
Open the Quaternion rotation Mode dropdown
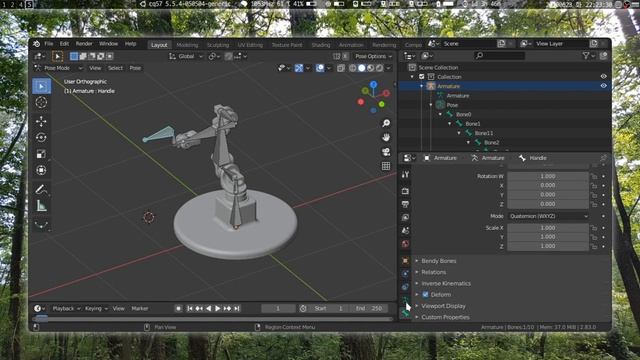pyautogui.click(x=548, y=216)
